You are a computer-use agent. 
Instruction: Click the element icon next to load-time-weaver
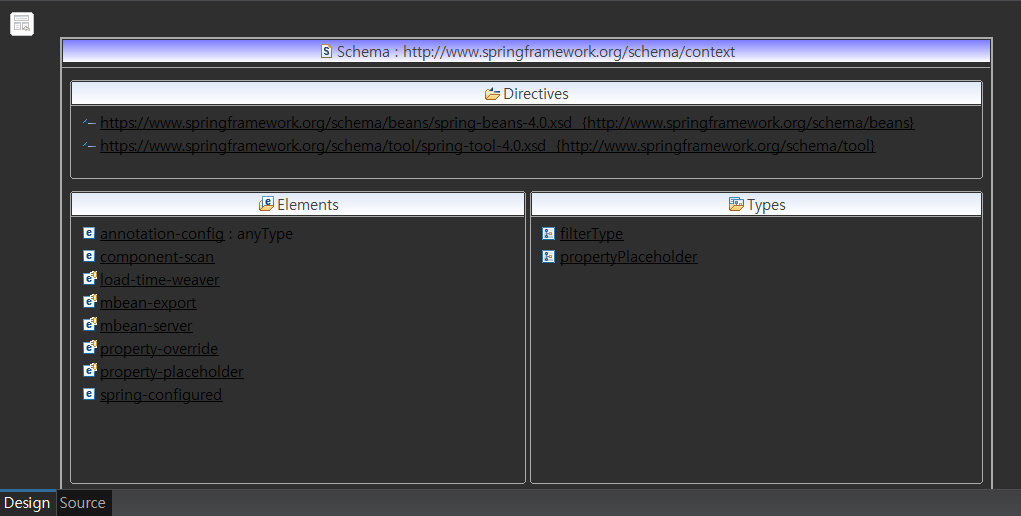tap(90, 279)
